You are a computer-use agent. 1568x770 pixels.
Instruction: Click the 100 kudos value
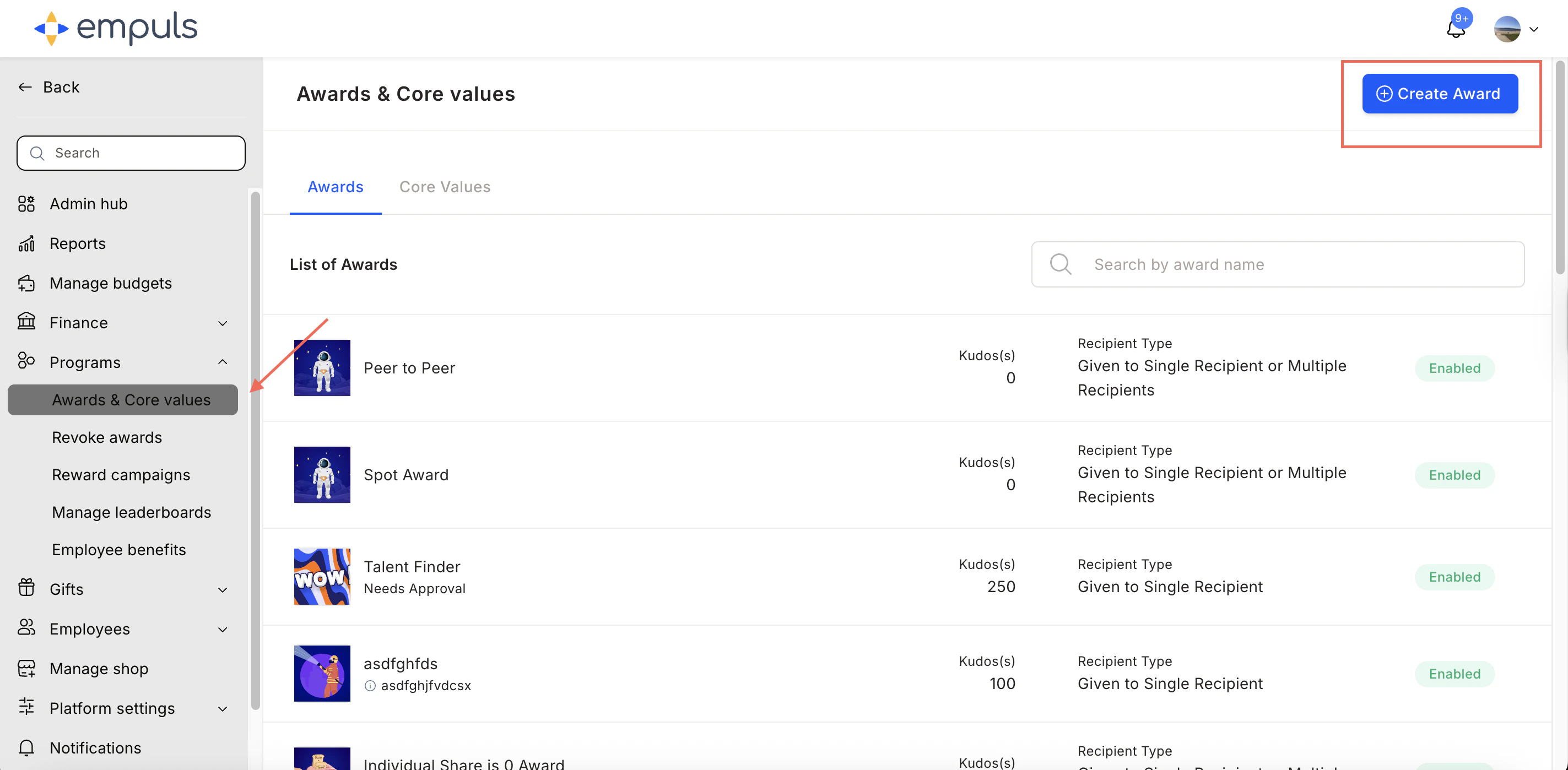[1003, 684]
